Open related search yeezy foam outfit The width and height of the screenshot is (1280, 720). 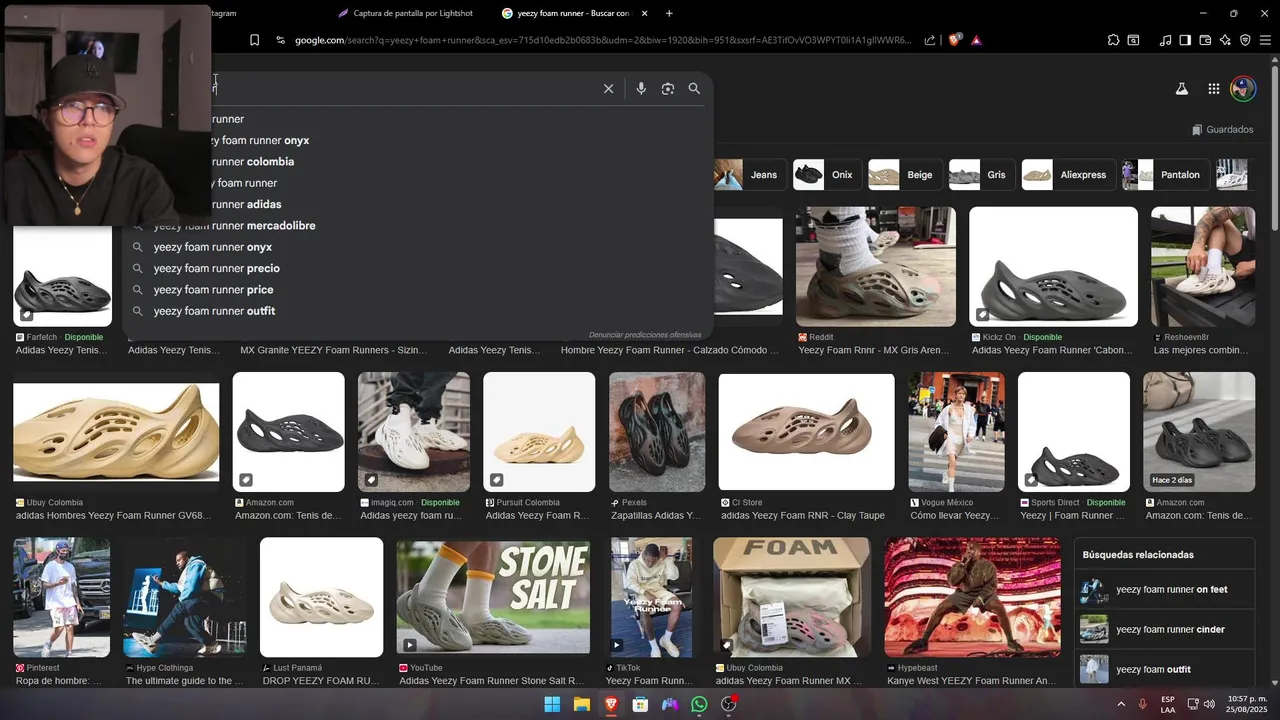[x=1165, y=670]
